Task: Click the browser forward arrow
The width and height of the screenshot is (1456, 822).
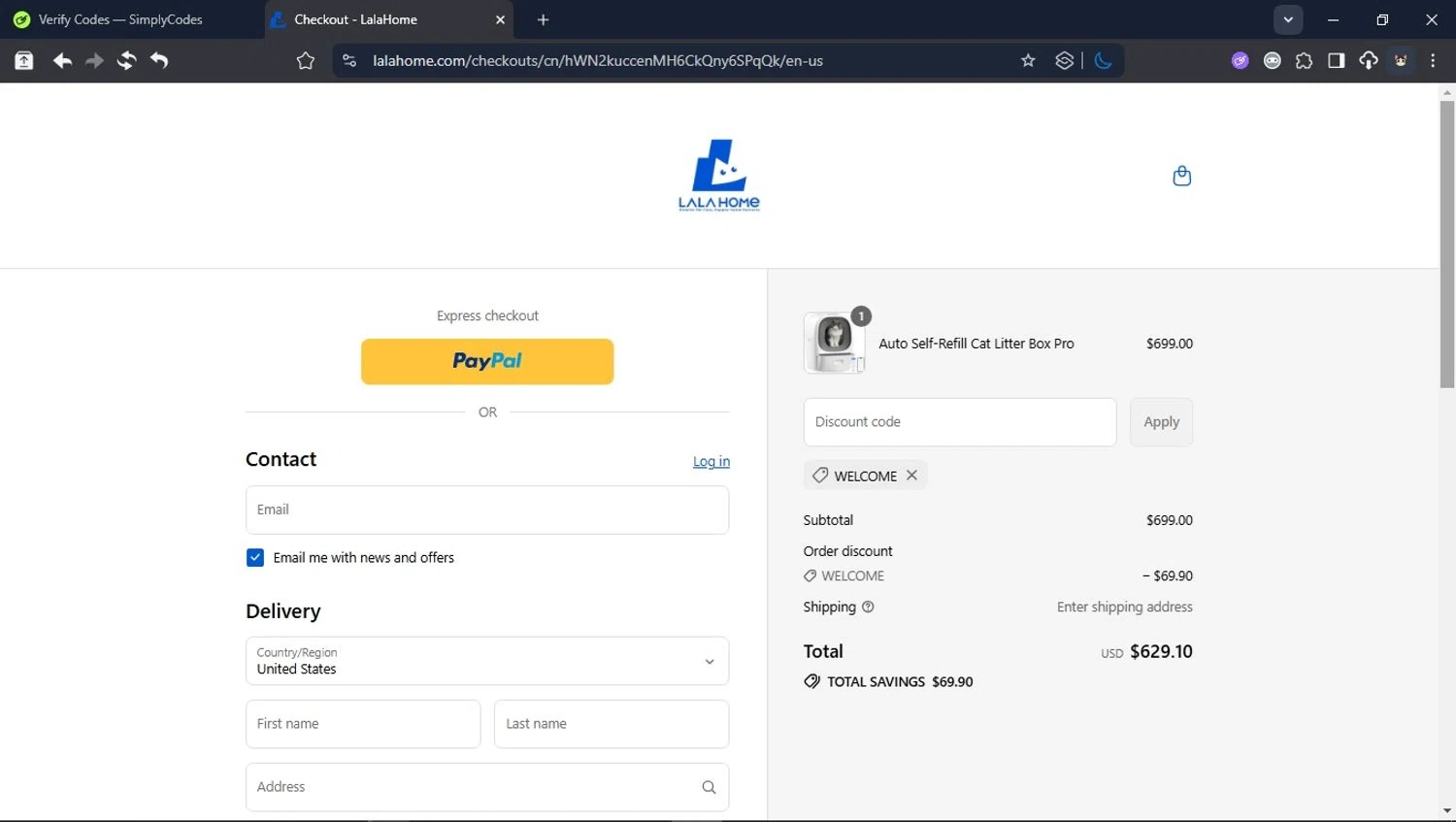Action: [x=94, y=61]
